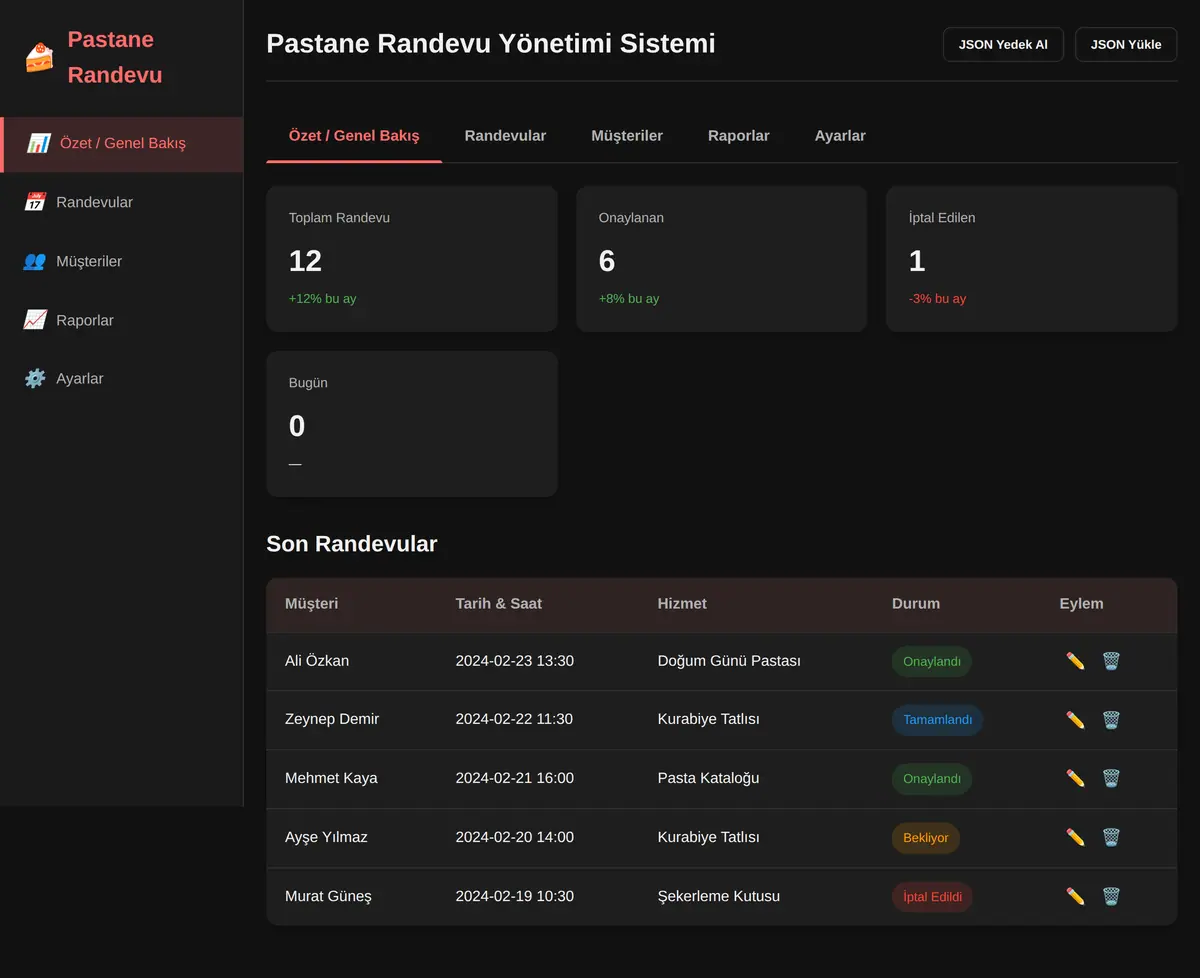Open Ayarlar label in the sidebar
Image resolution: width=1200 pixels, height=978 pixels.
[x=80, y=379]
